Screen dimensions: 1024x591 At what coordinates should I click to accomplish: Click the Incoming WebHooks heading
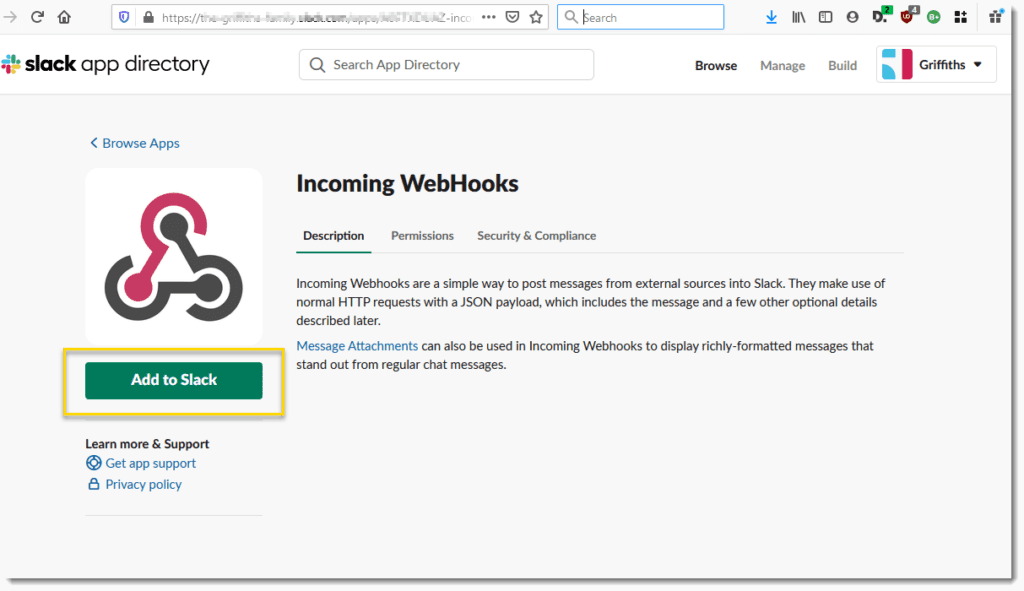(x=408, y=184)
